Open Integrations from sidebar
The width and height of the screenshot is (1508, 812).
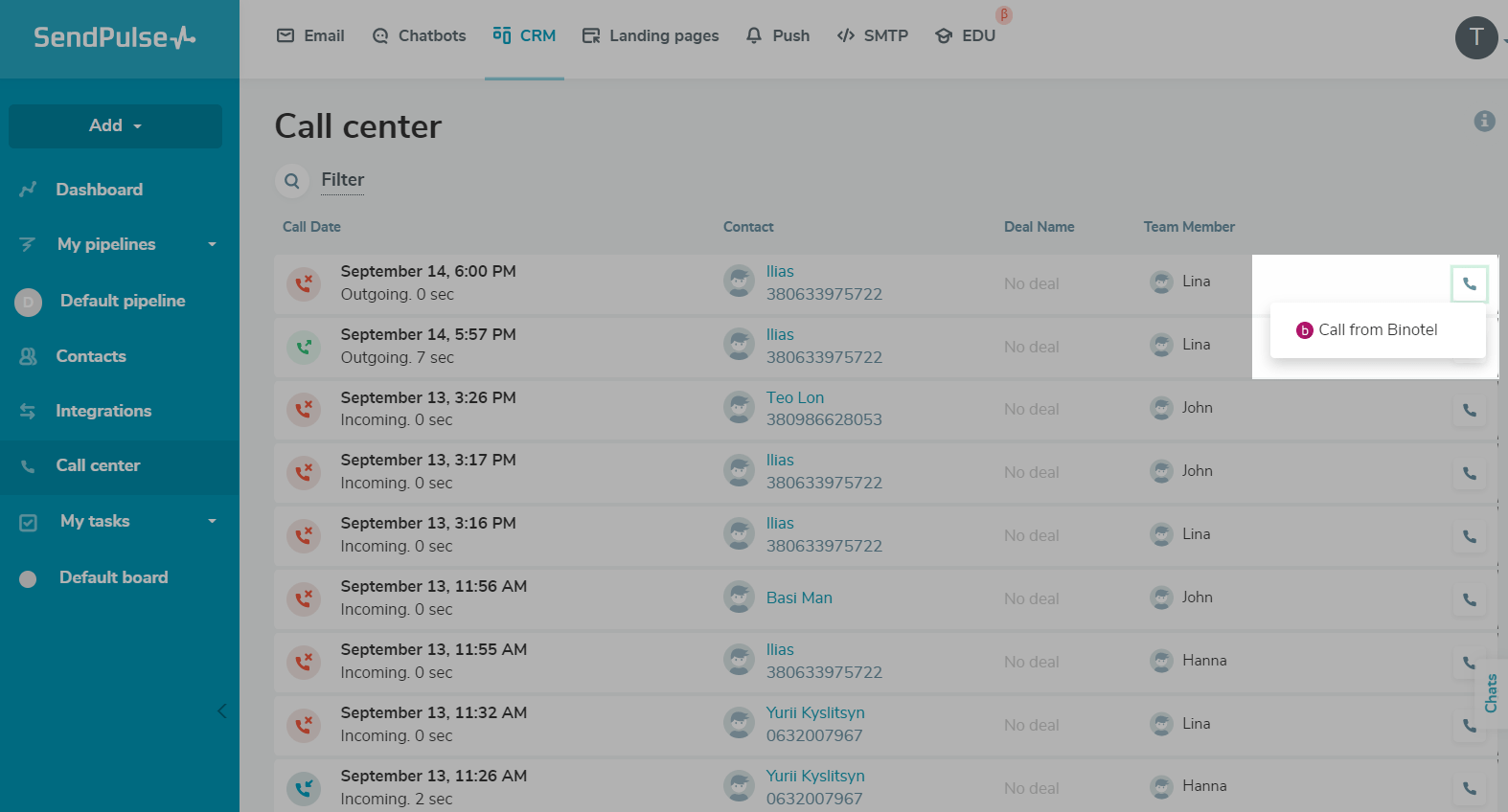103,411
